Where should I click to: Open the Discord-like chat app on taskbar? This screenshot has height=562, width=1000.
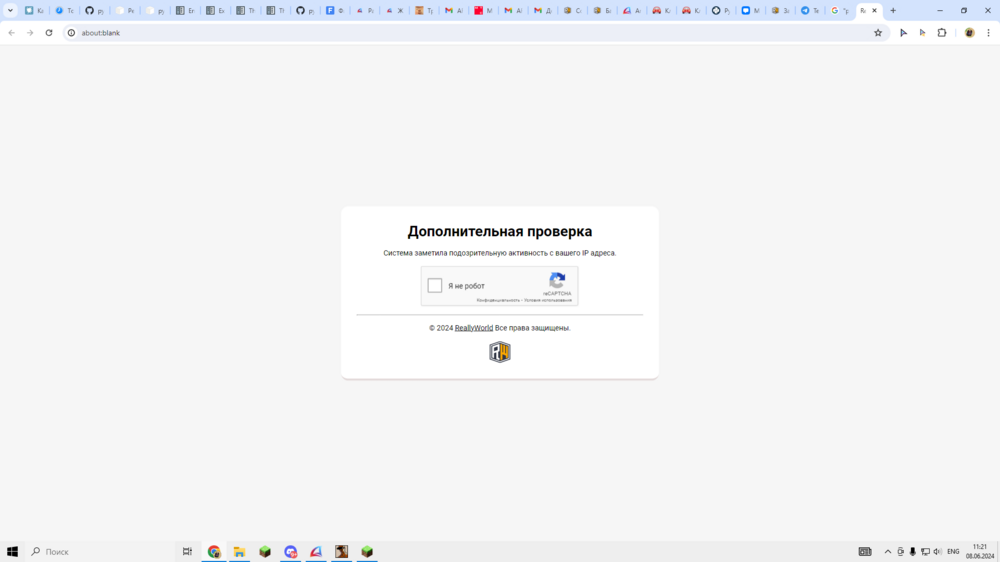pyautogui.click(x=290, y=551)
